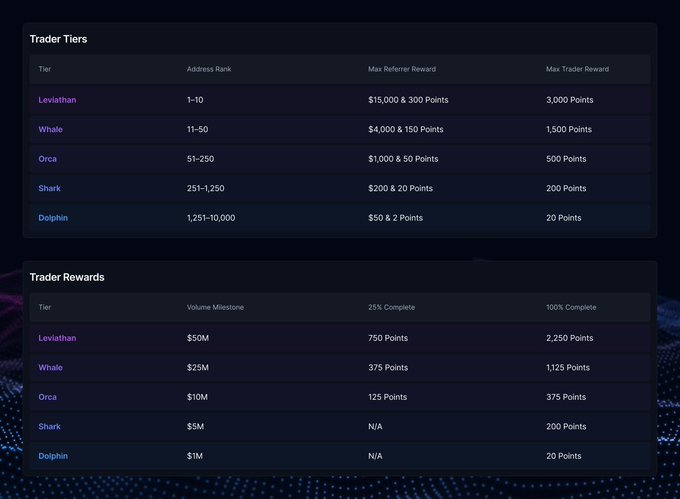
Task: Click N/A in Shark rewards row
Action: (375, 426)
